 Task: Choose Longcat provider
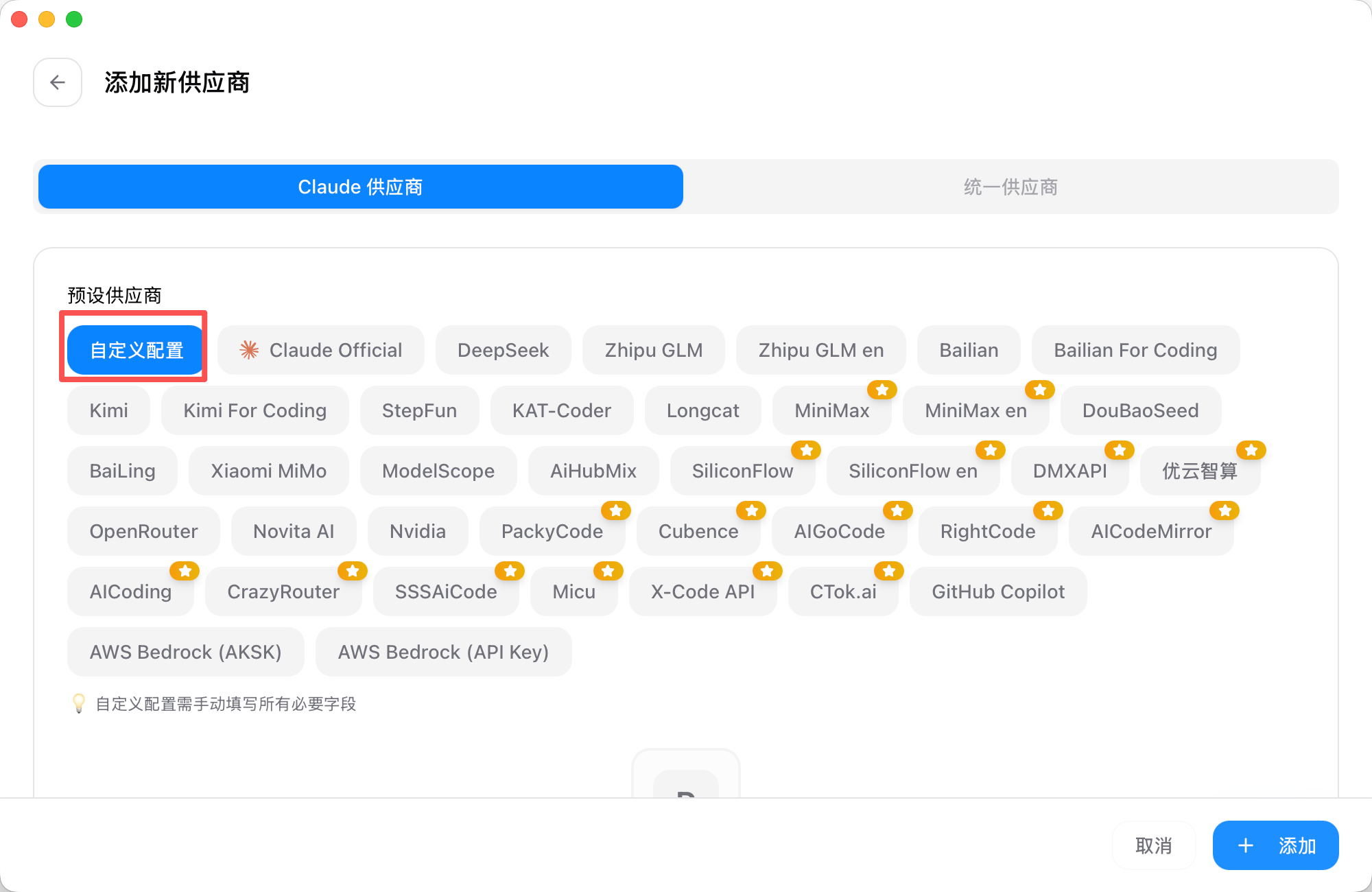703,410
